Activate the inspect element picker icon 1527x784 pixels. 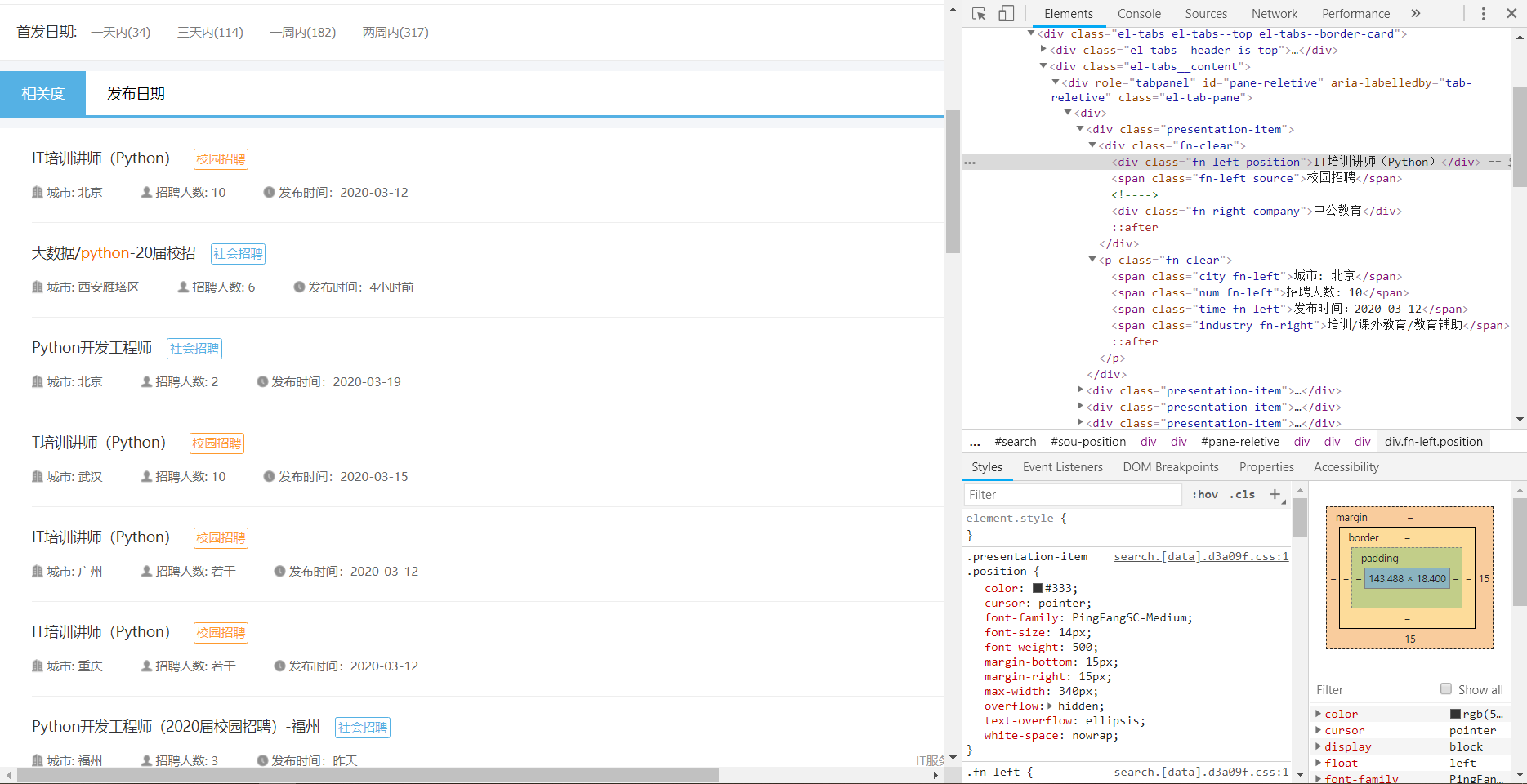(979, 14)
